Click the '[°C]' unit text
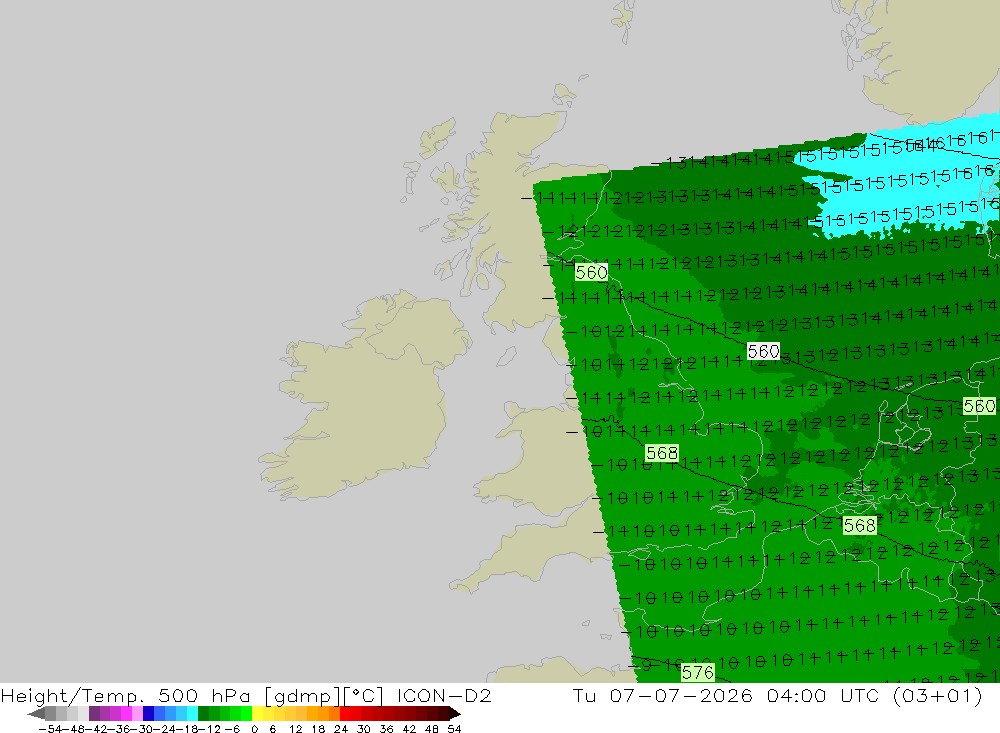The image size is (1000, 733). click(364, 696)
